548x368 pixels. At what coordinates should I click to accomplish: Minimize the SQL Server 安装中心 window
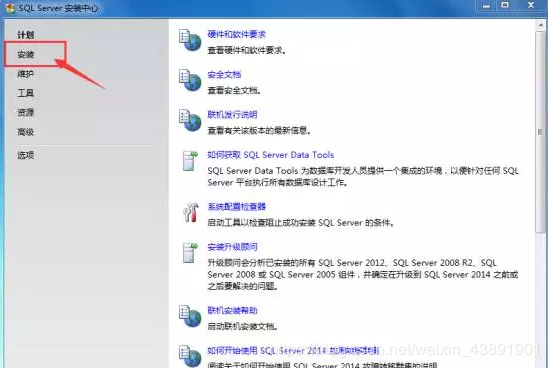point(486,5)
